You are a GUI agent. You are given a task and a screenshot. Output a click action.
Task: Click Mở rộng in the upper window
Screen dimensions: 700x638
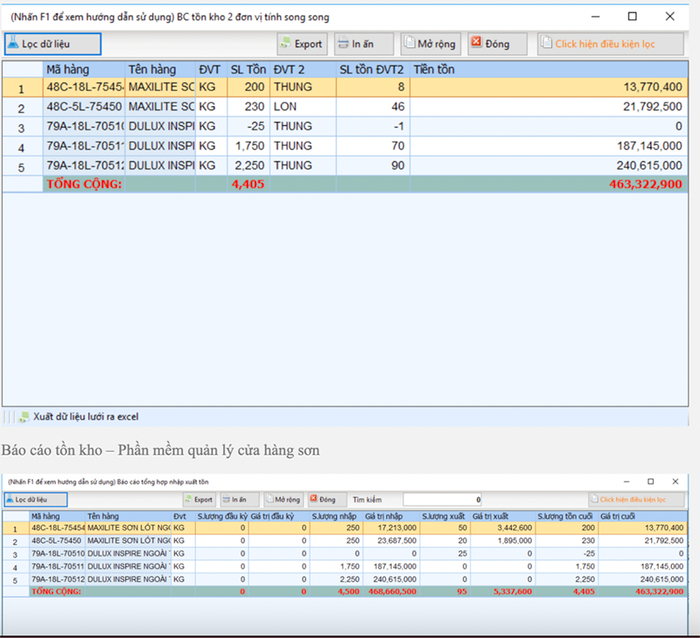[430, 44]
